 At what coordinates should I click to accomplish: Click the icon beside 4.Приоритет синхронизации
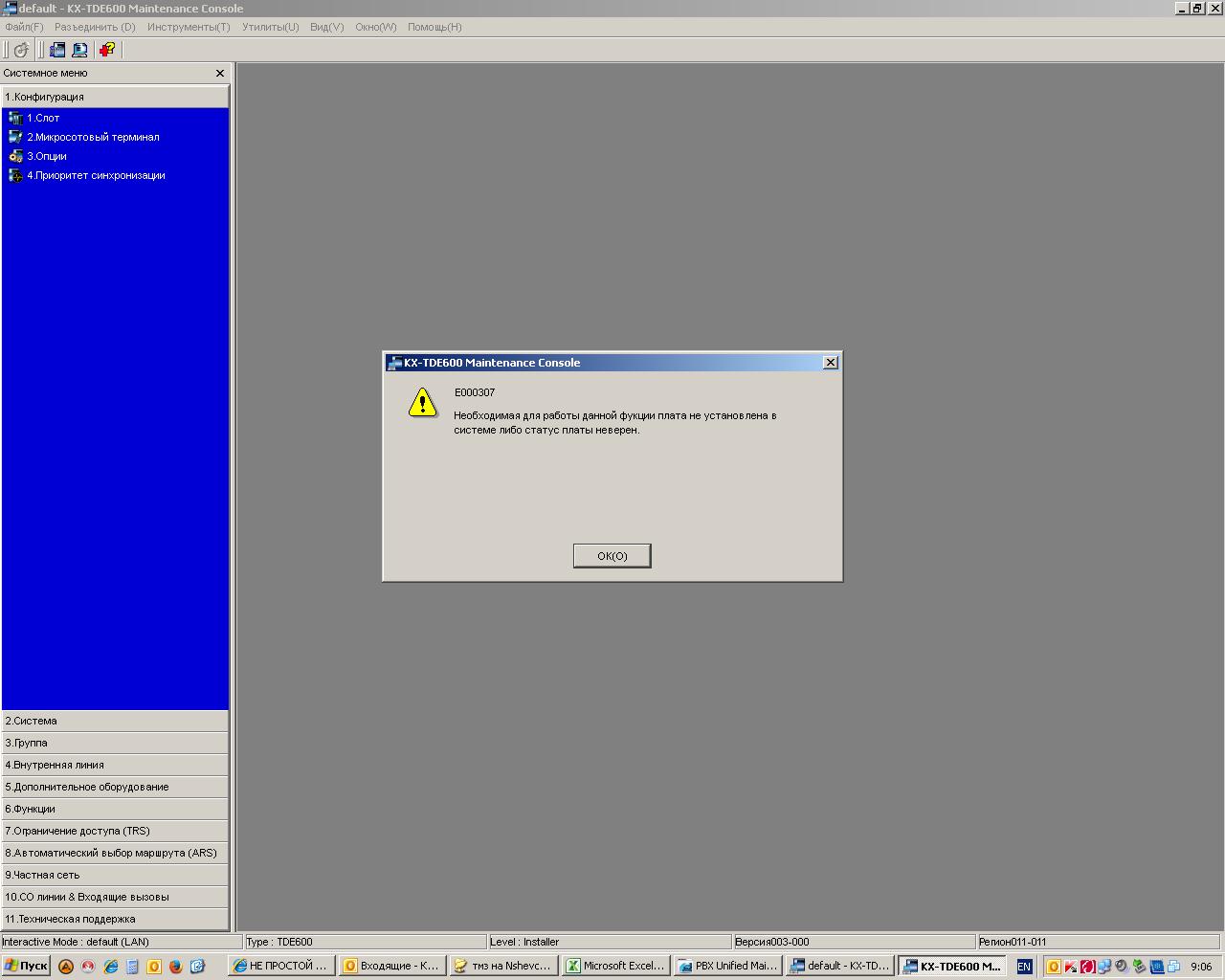[15, 175]
